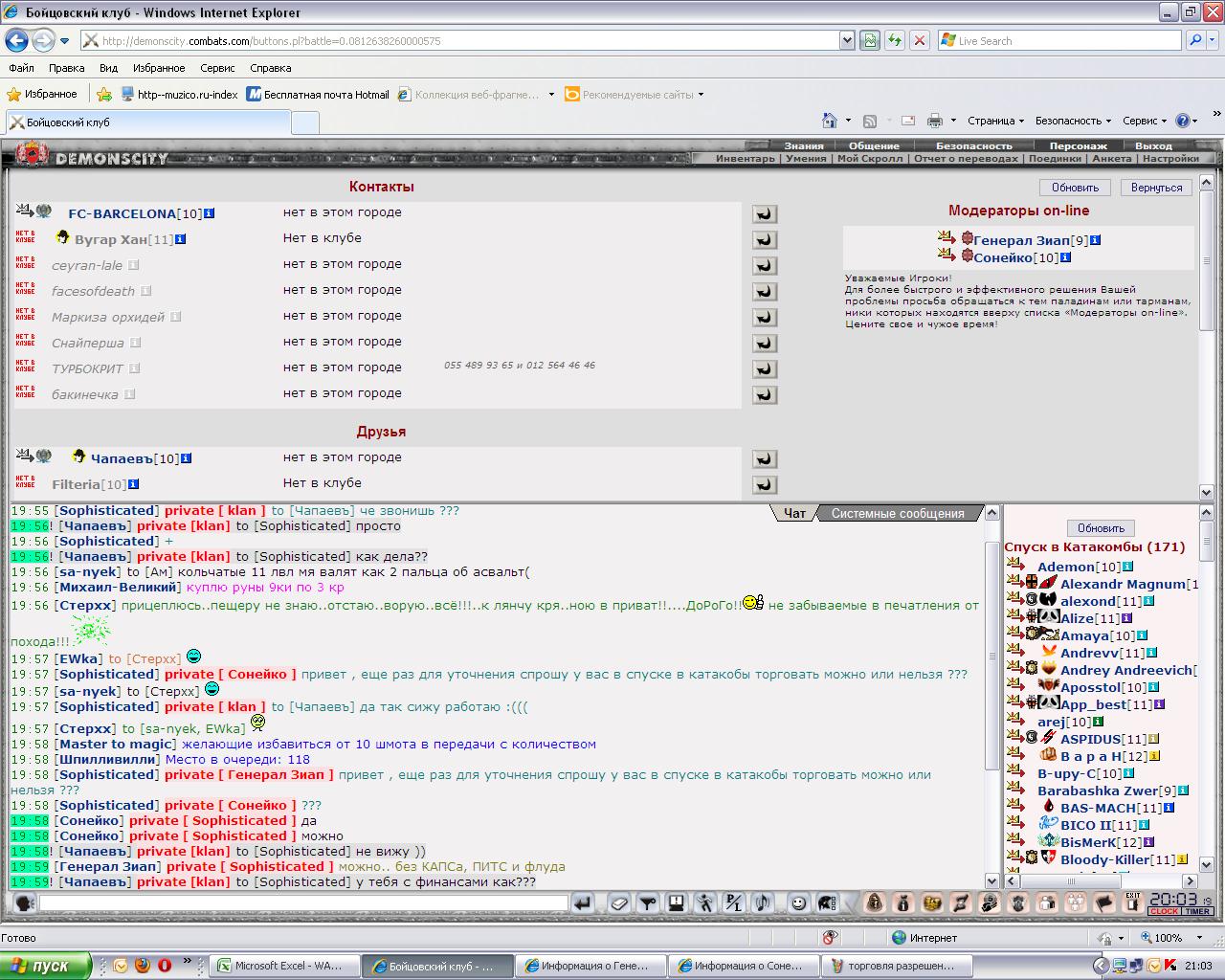Click the IE stop loading button

pyautogui.click(x=920, y=40)
